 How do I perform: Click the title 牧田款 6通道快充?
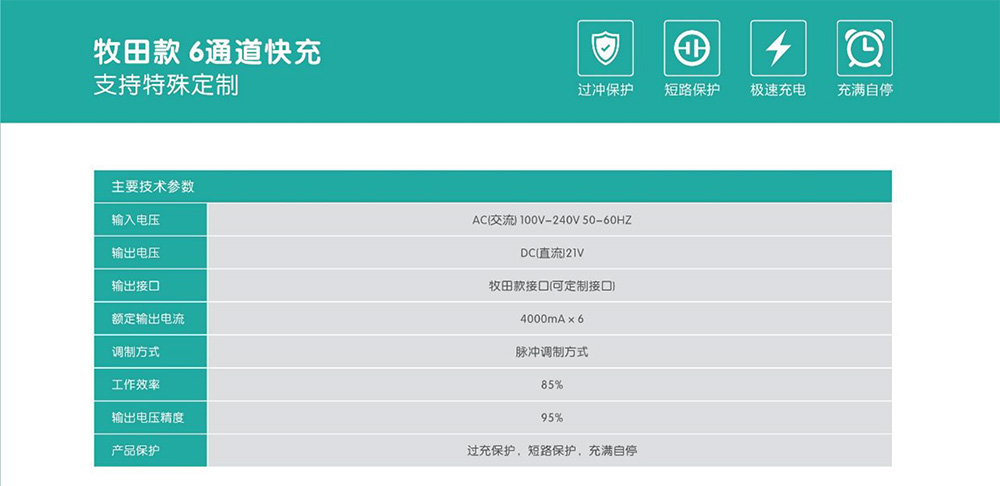click(207, 52)
